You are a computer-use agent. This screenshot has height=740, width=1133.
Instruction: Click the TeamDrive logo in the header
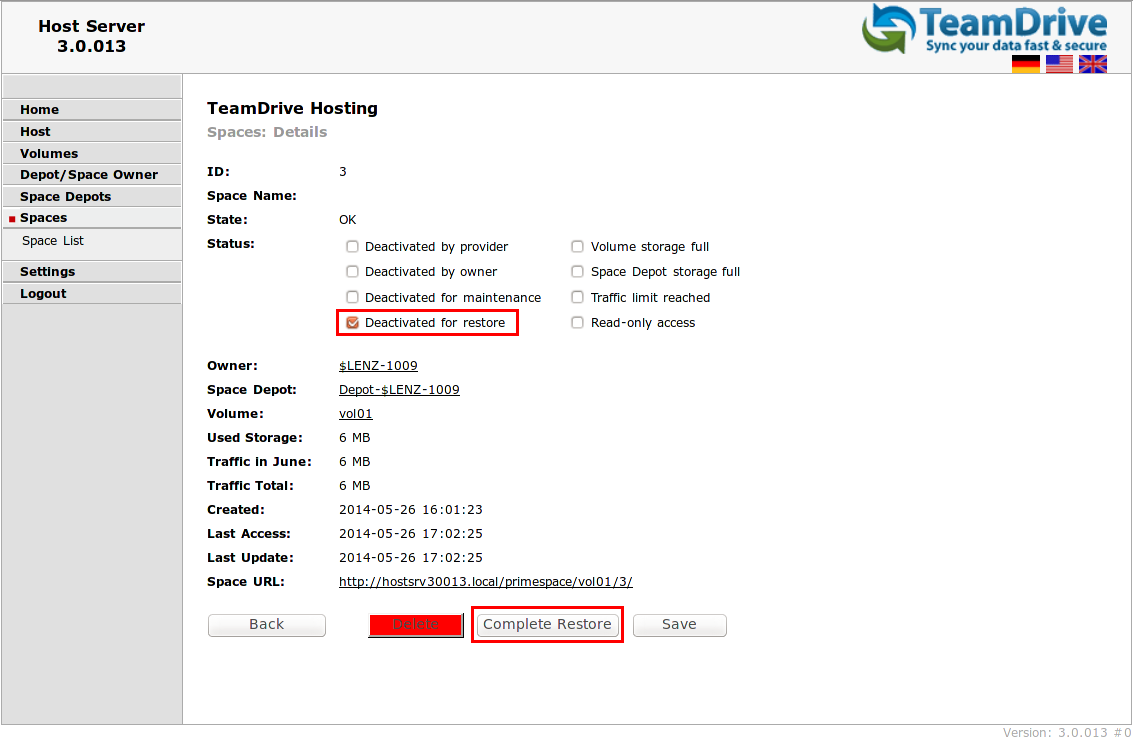[x=984, y=29]
